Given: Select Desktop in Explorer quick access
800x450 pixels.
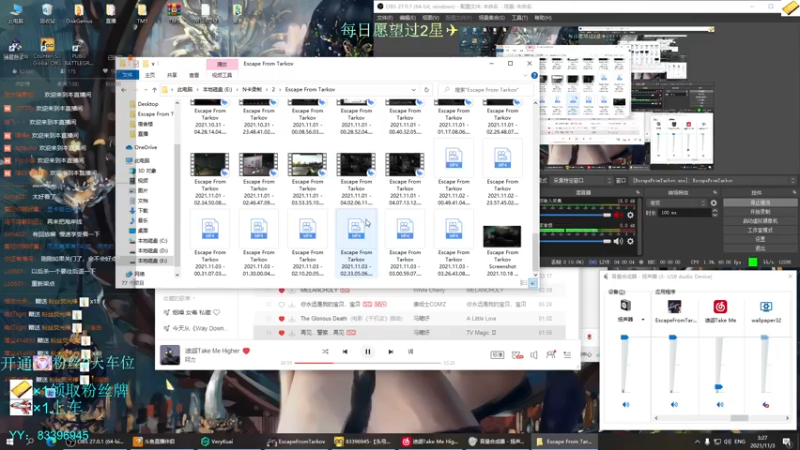Looking at the screenshot, I should [147, 104].
